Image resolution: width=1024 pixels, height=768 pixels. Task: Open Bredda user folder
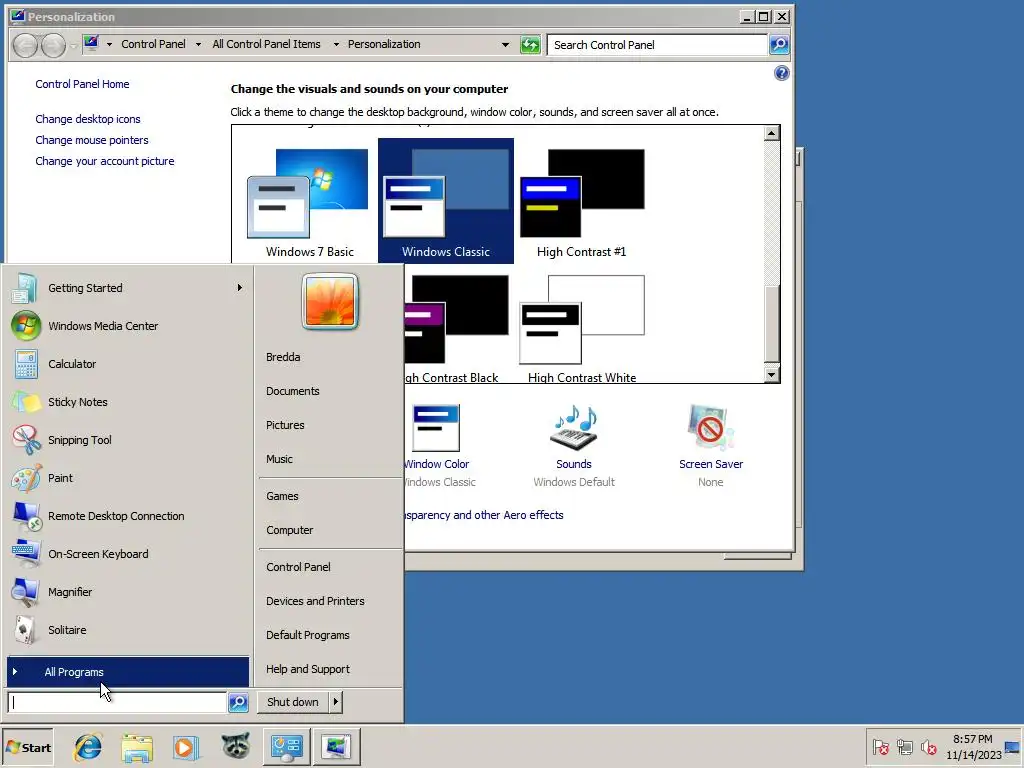click(283, 357)
